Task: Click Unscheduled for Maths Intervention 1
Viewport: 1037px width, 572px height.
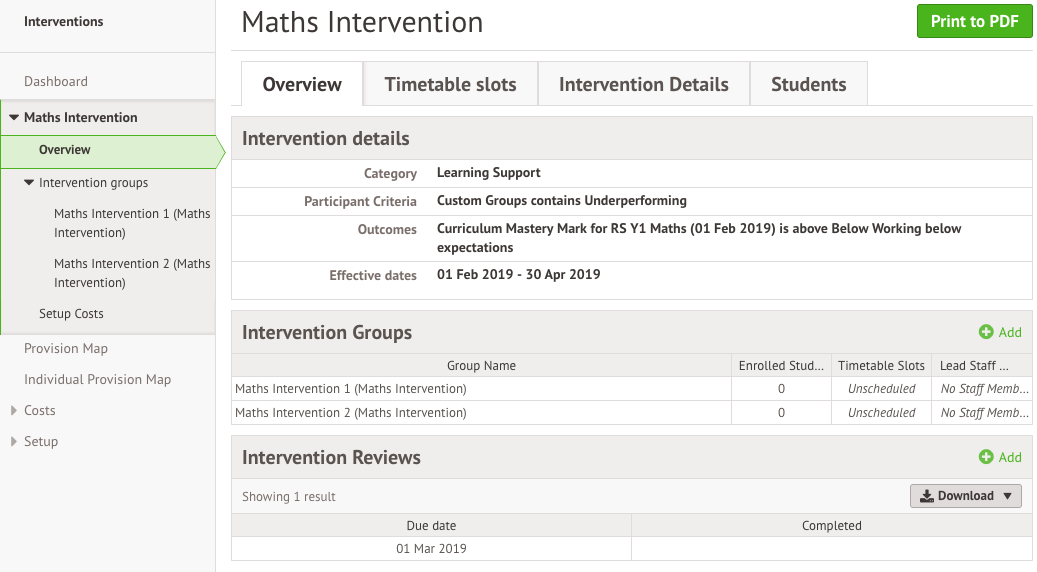Action: coord(882,389)
